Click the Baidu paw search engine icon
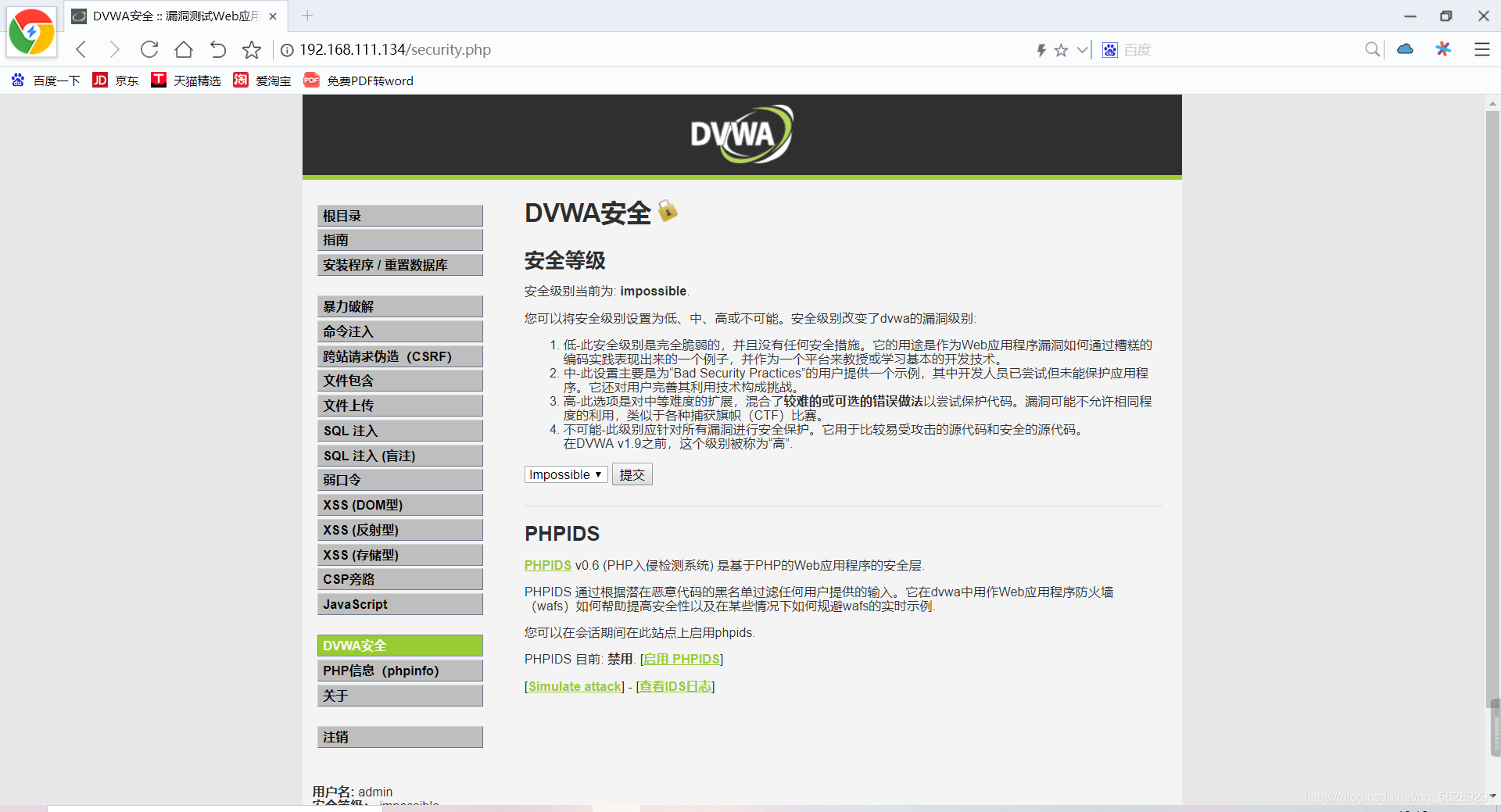This screenshot has width=1501, height=812. coord(1109,50)
